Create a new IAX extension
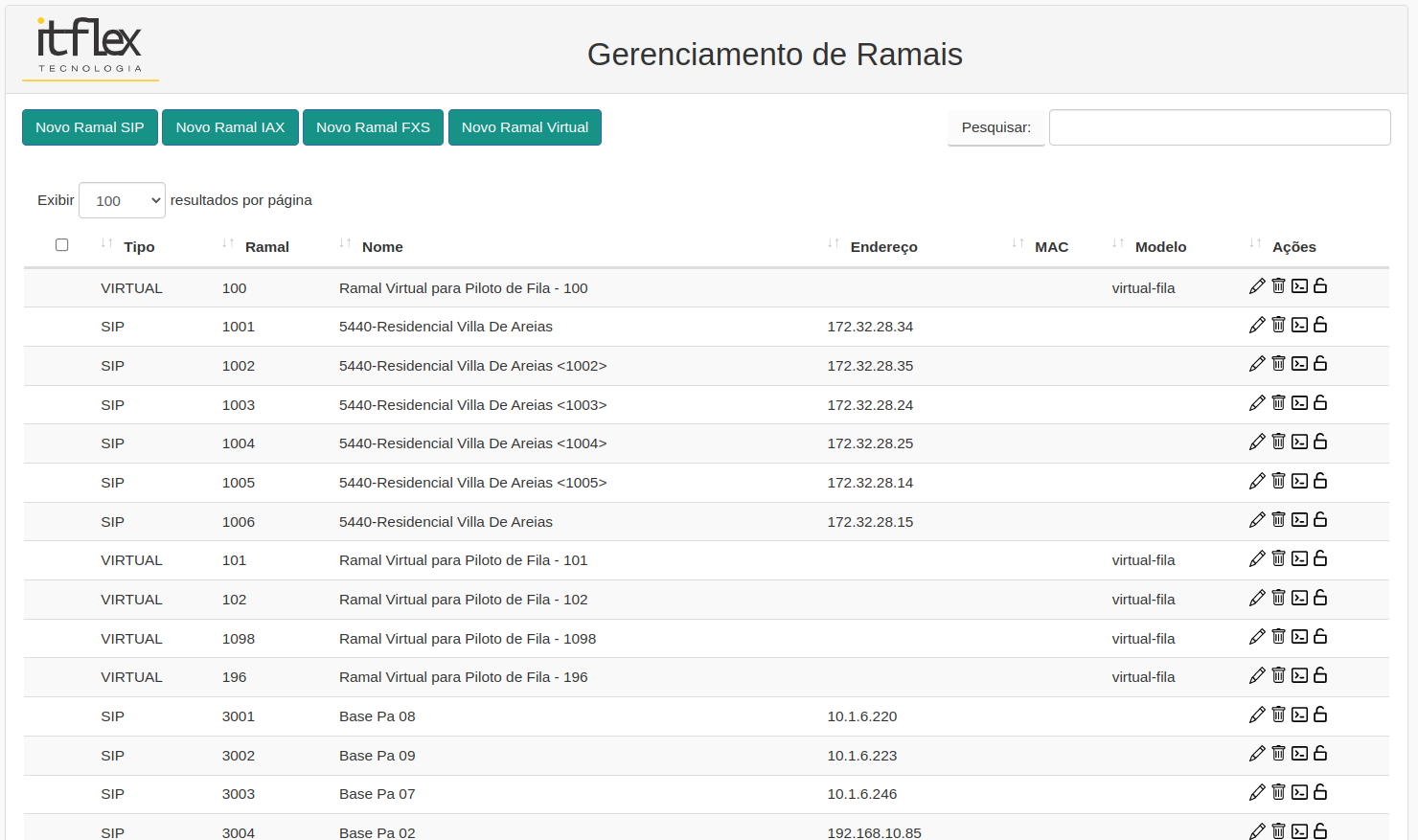This screenshot has width=1418, height=840. (230, 127)
